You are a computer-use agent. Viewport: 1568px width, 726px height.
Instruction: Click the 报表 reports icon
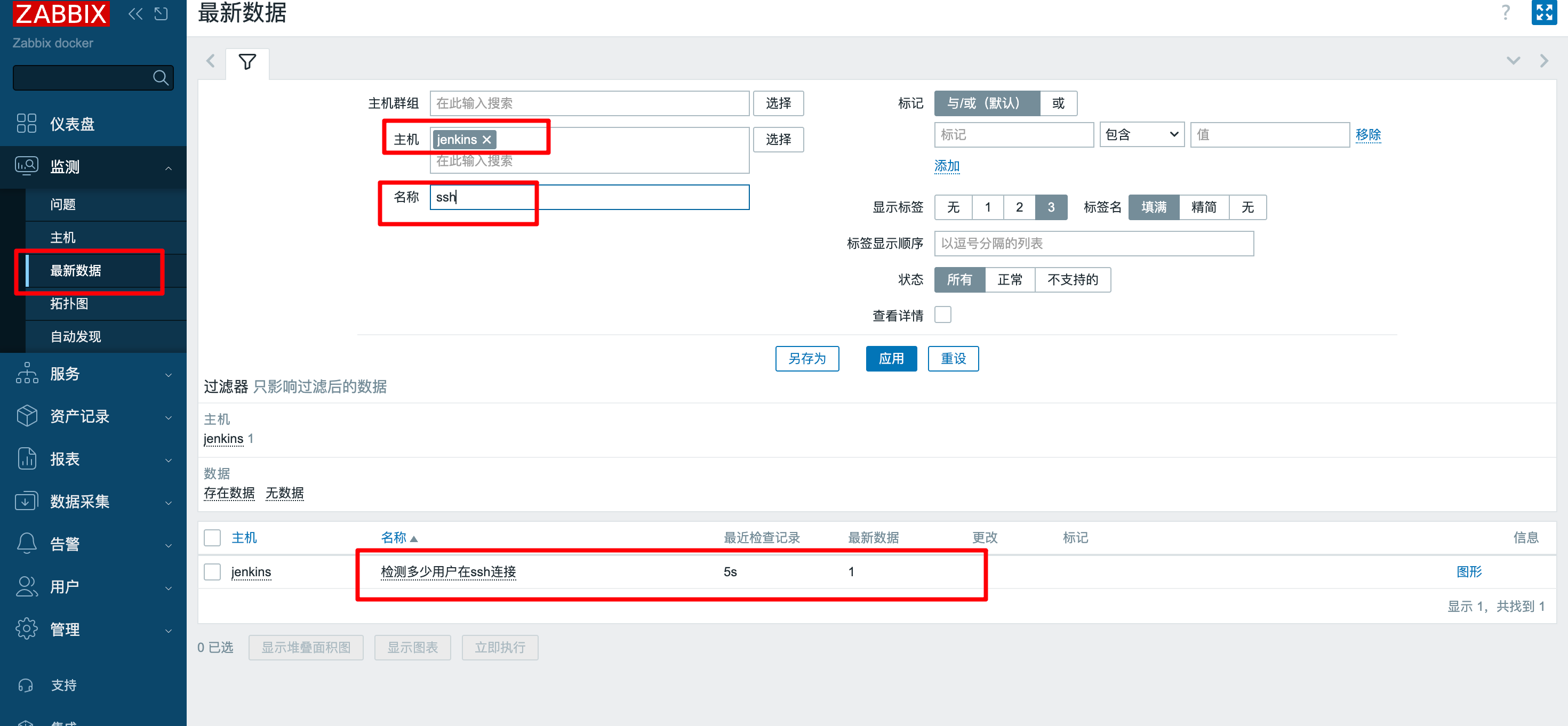[27, 458]
